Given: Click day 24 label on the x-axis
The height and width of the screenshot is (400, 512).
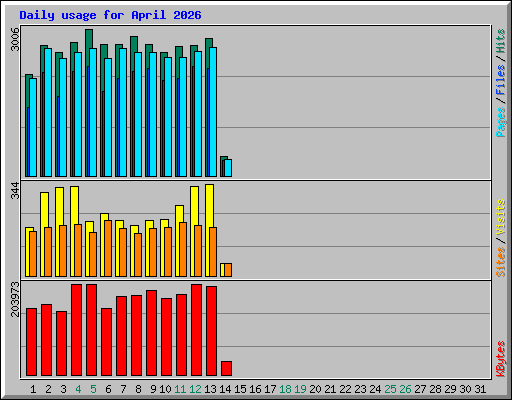Looking at the screenshot, I should click(x=375, y=389).
